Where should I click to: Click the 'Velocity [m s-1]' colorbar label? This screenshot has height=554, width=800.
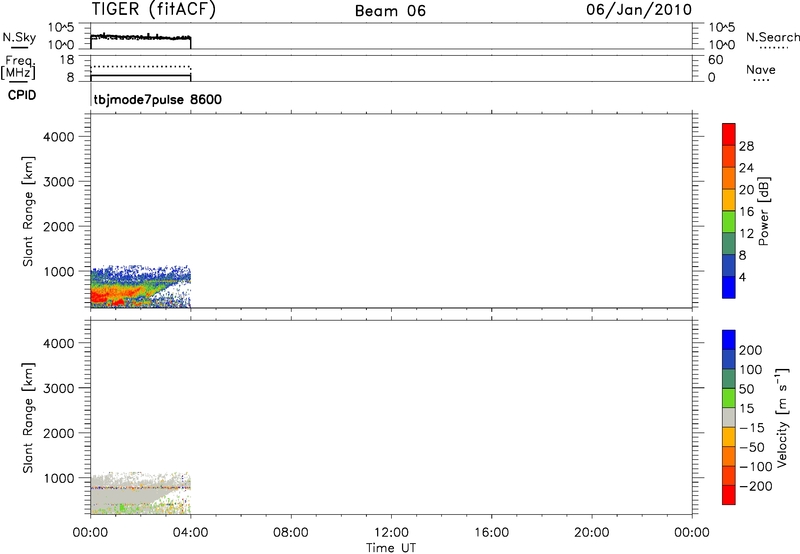pyautogui.click(x=782, y=418)
